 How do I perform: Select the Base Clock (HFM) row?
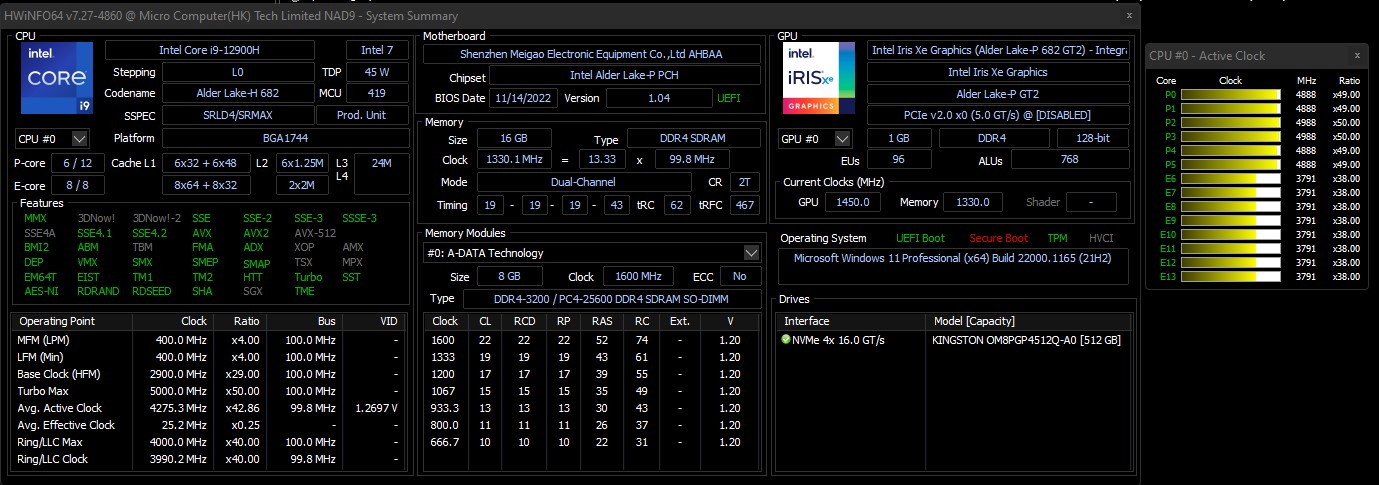click(210, 374)
